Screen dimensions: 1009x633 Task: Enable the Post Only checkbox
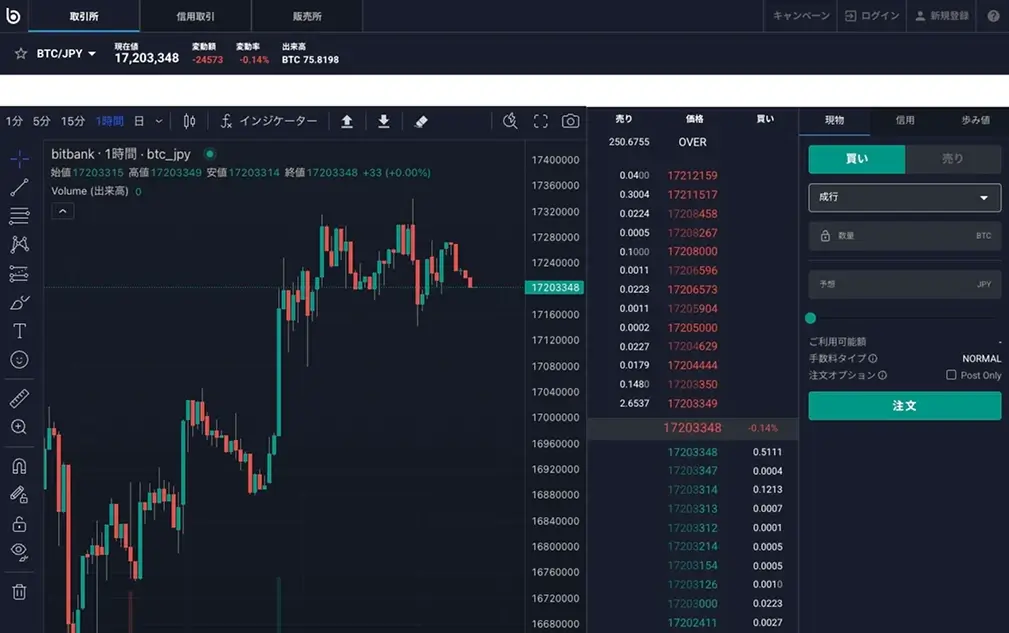click(x=950, y=375)
